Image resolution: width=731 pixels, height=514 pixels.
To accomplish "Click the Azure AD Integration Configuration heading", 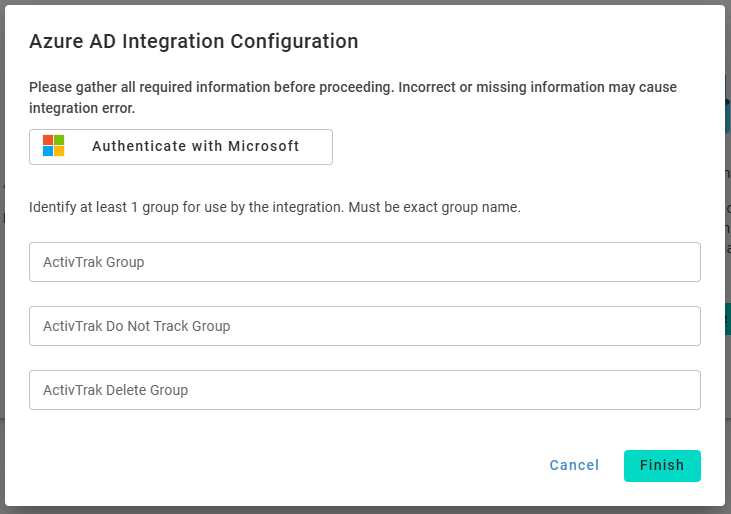I will (x=193, y=41).
